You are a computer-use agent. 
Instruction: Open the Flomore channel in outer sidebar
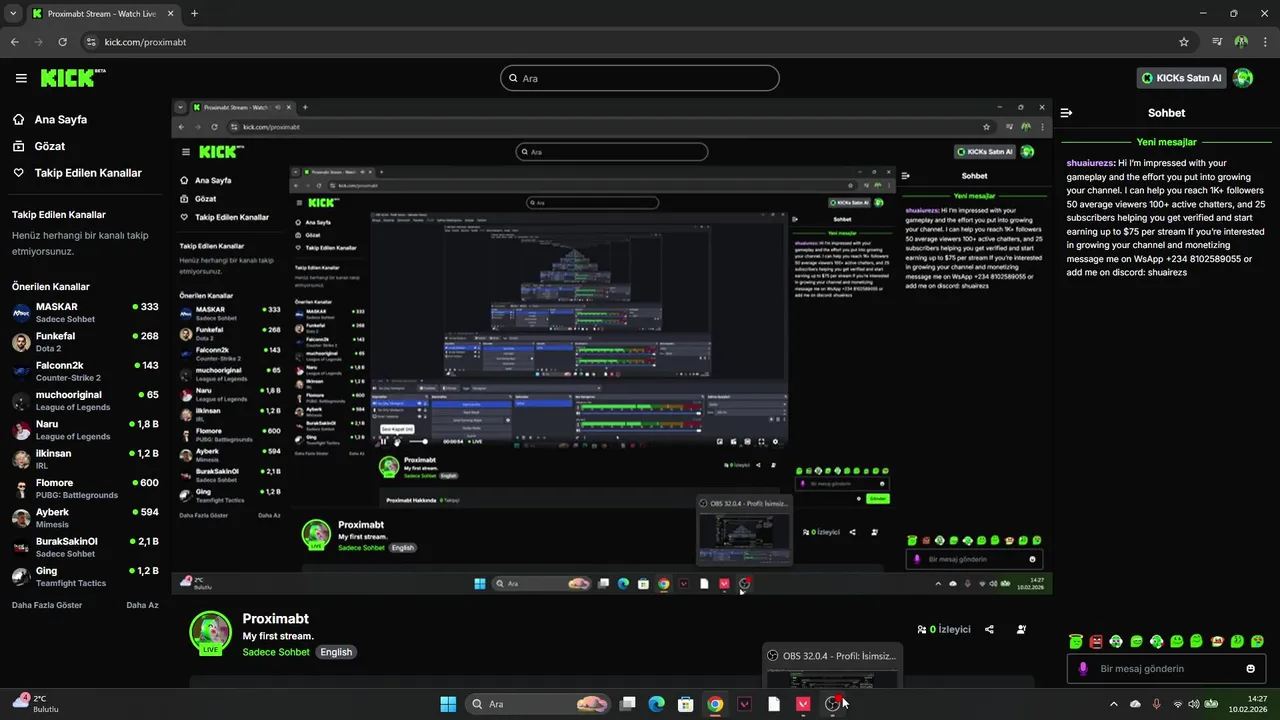point(86,488)
